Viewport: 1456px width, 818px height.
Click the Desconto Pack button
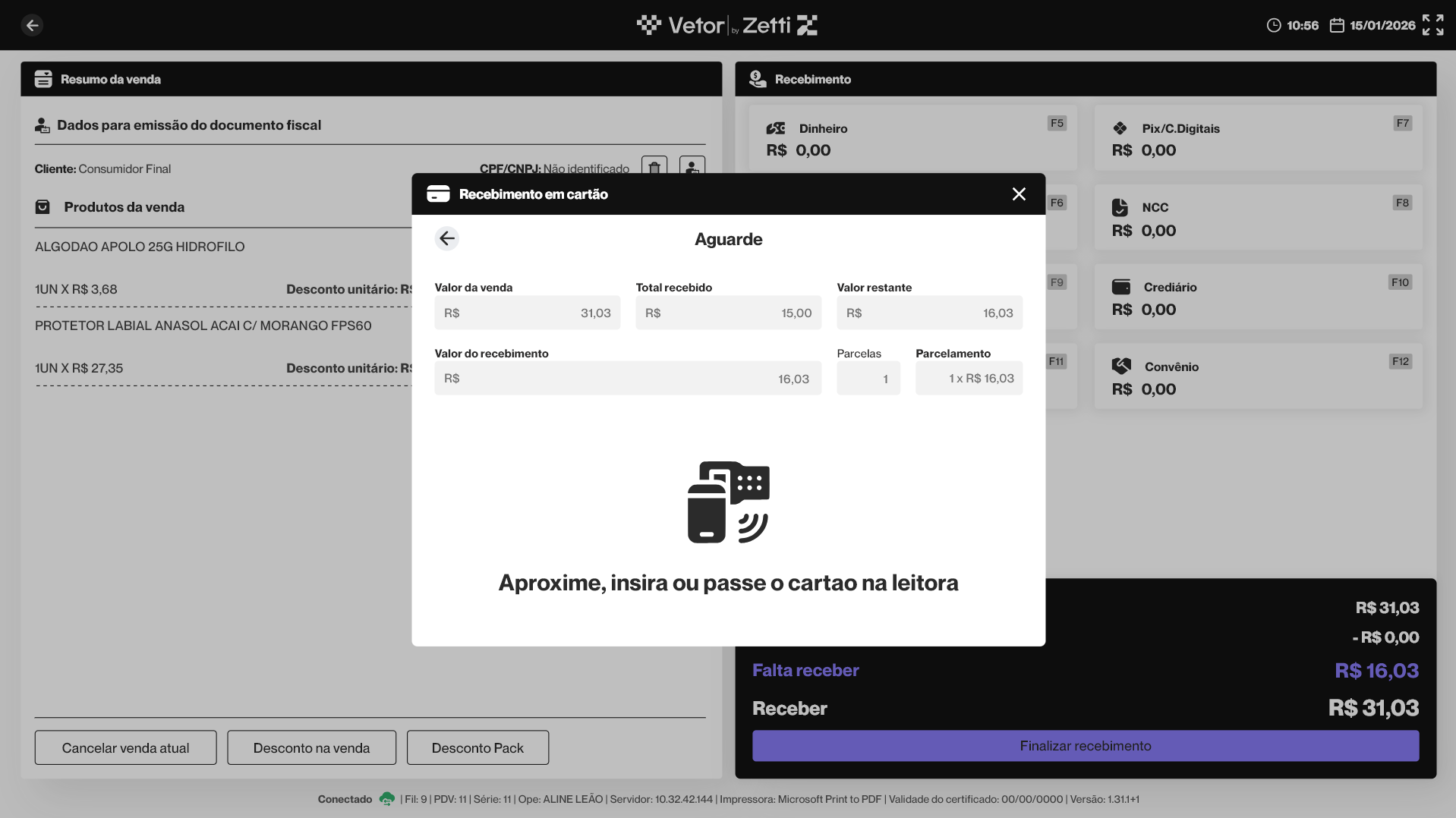(x=477, y=748)
